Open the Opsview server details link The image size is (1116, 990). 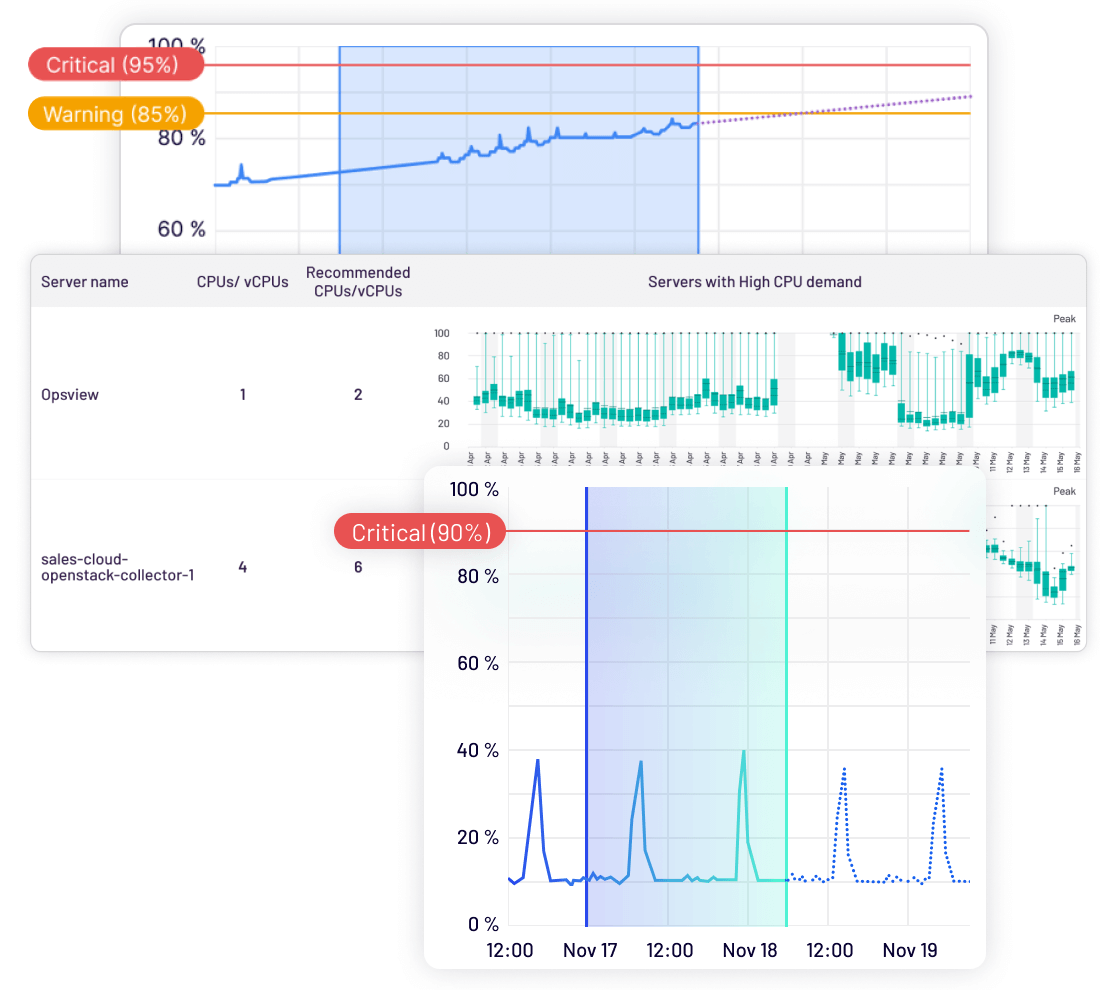69,394
